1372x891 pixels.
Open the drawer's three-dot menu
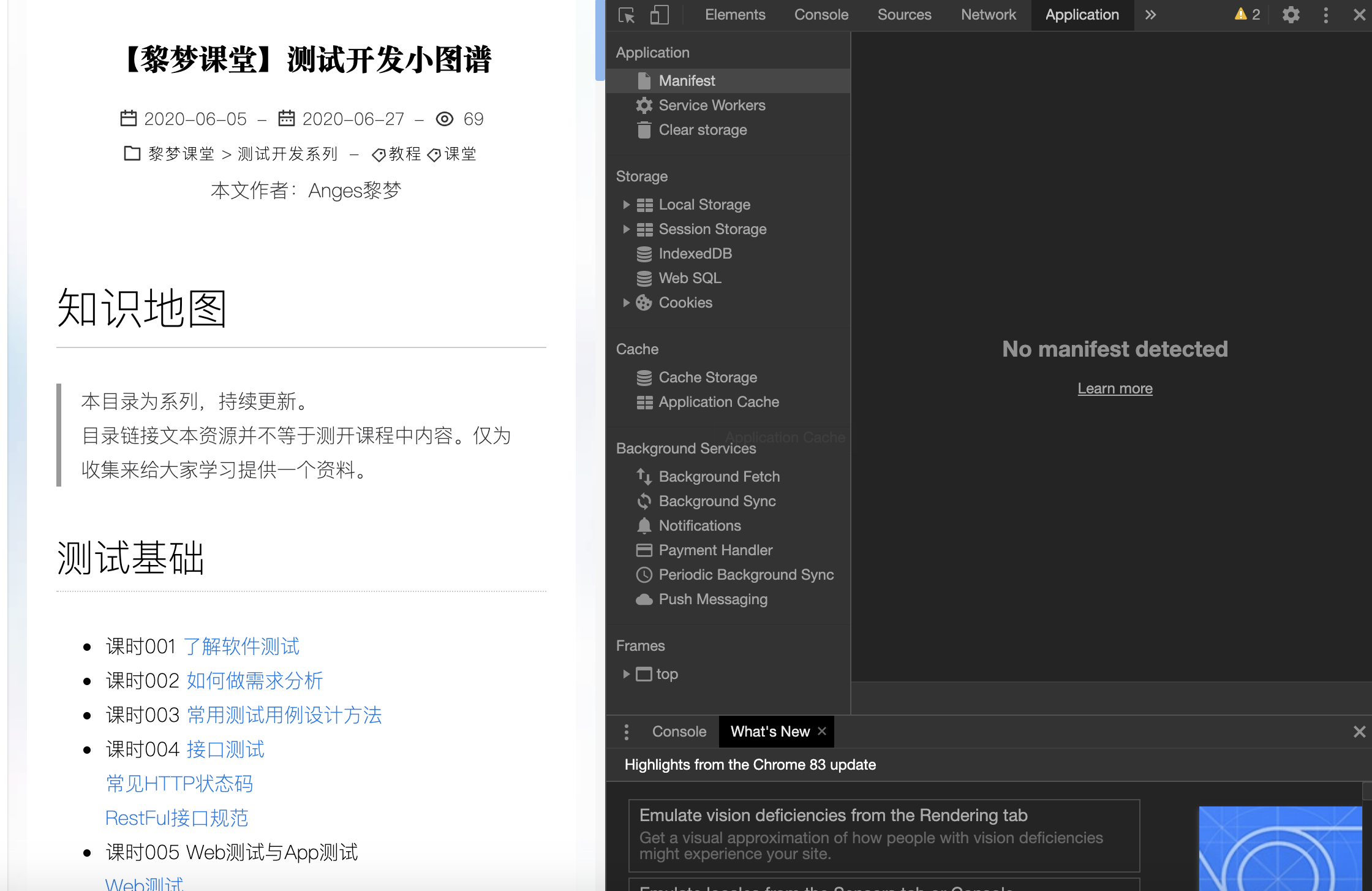pyautogui.click(x=626, y=732)
